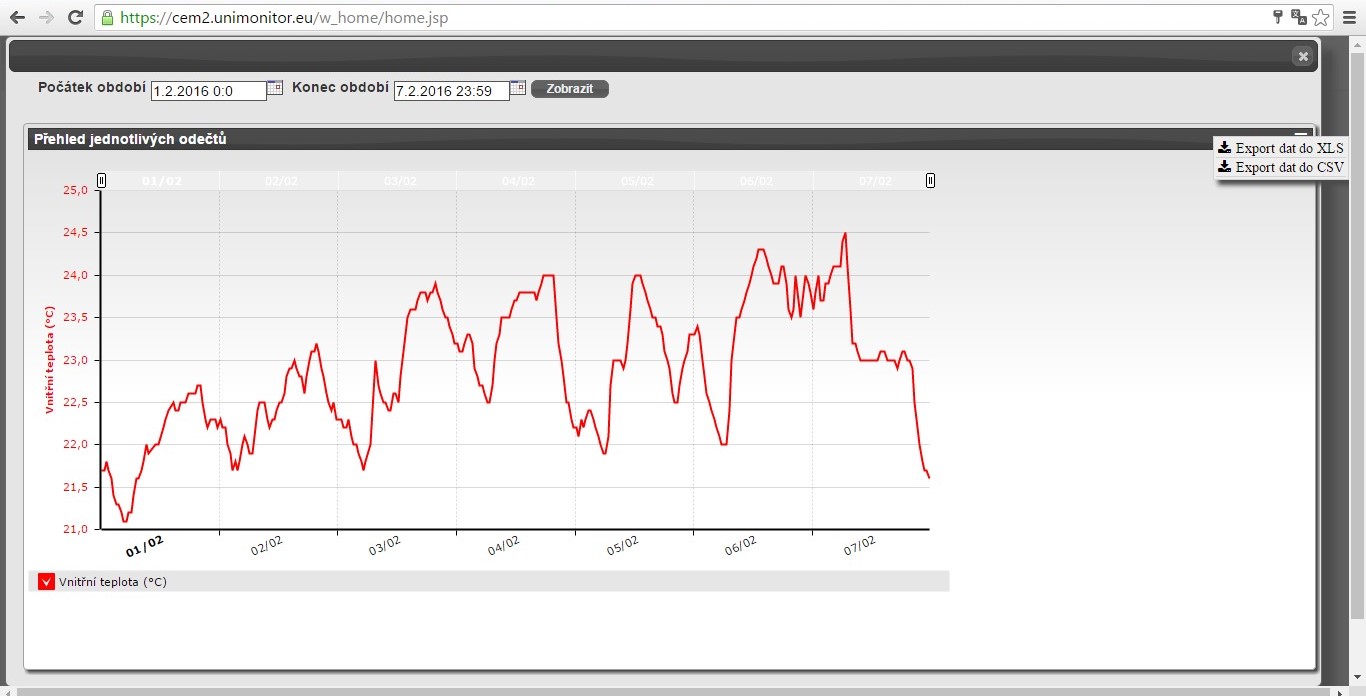The image size is (1366, 696).
Task: Select 05/02 in the top range bar
Action: pos(637,181)
